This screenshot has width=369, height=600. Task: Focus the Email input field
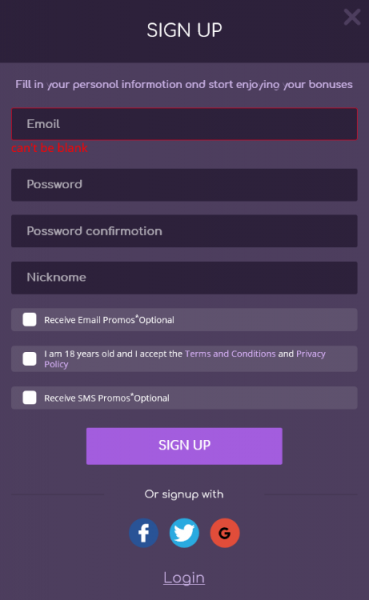184,124
